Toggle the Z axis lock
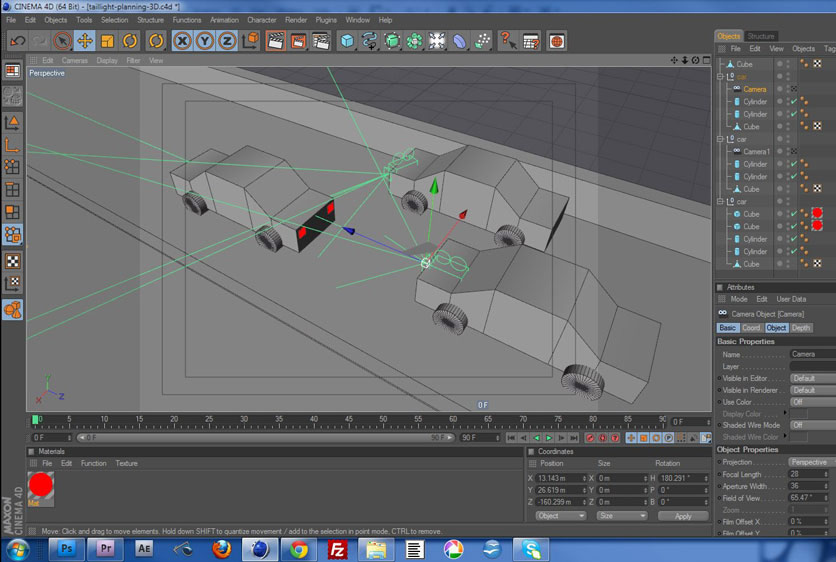Viewport: 836px width, 562px height. pyautogui.click(x=227, y=41)
